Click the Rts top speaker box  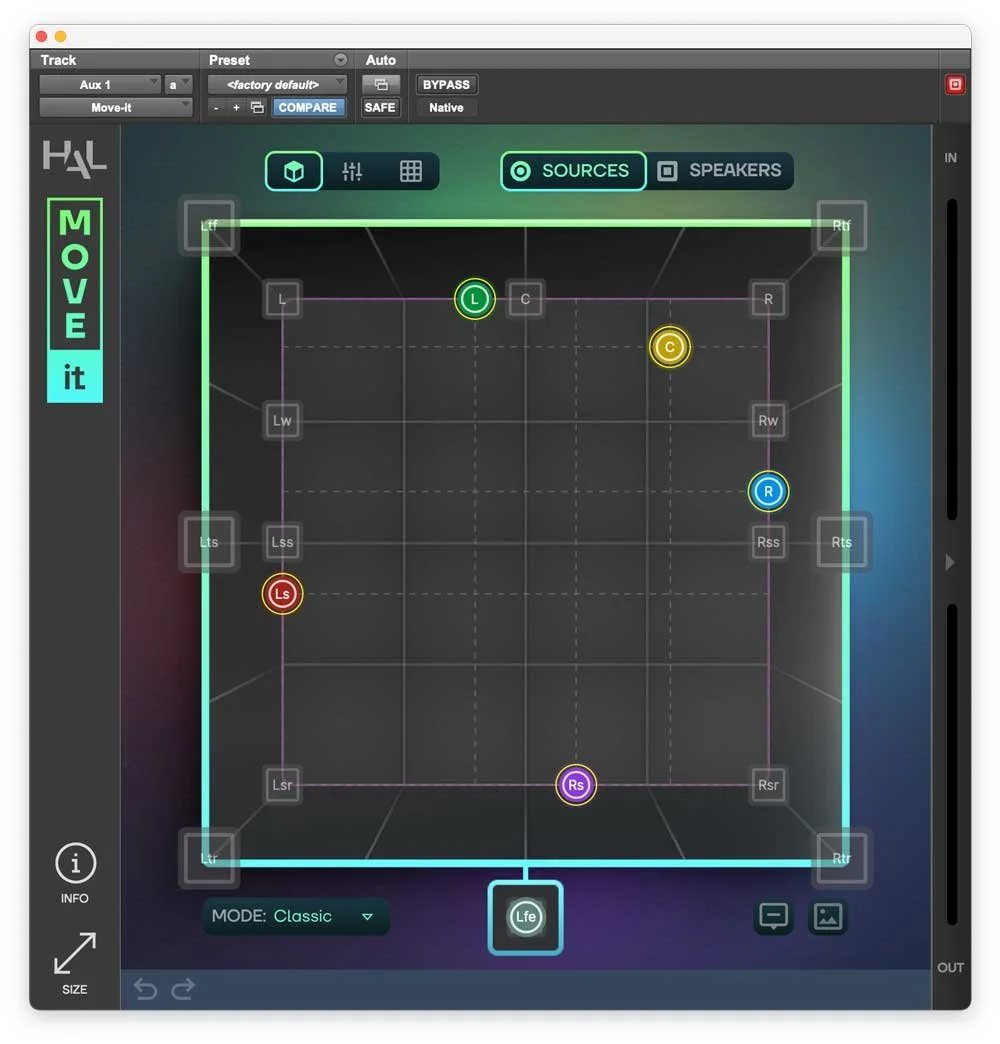842,542
